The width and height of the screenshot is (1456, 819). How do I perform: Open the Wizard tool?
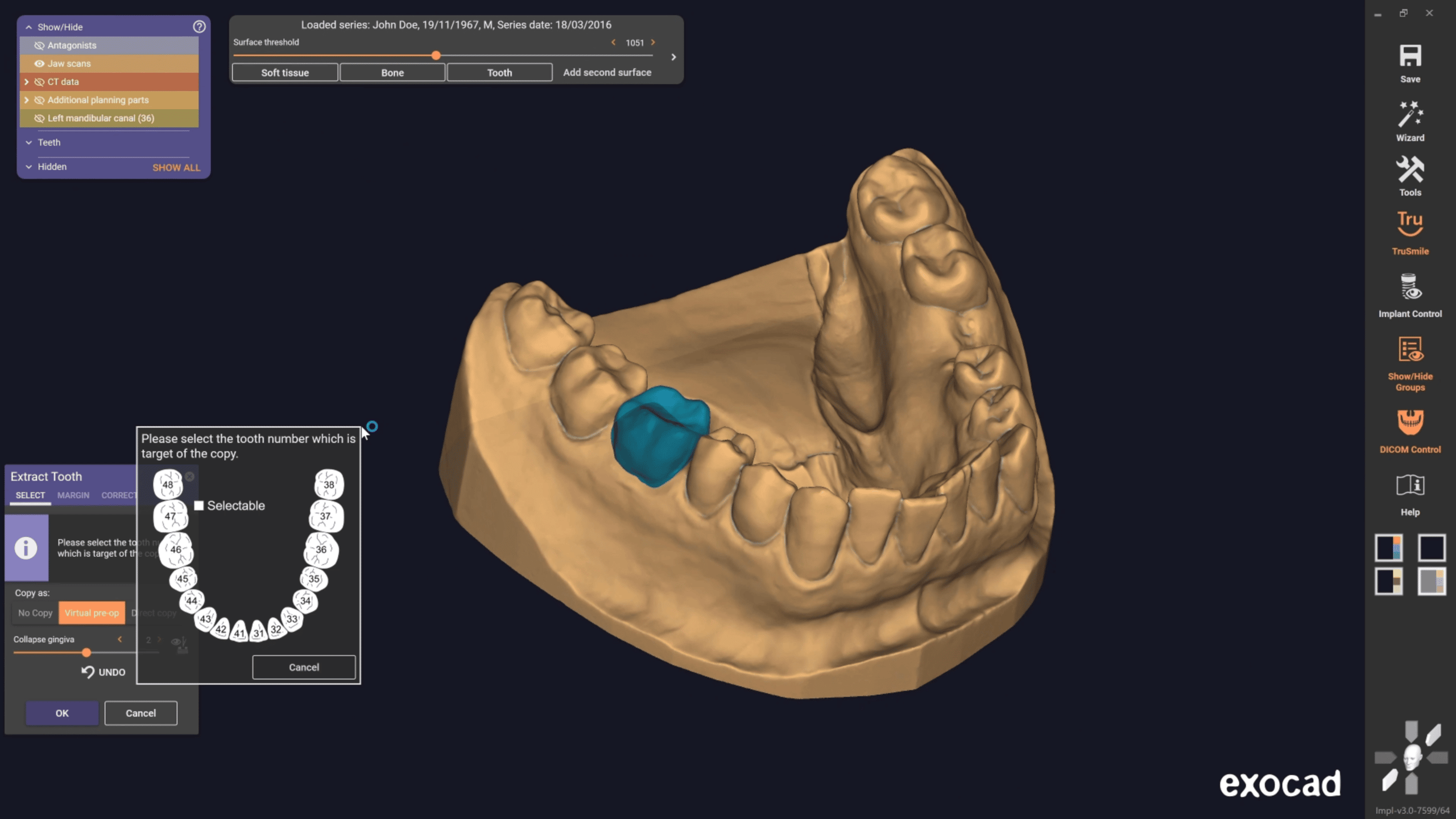click(x=1410, y=115)
